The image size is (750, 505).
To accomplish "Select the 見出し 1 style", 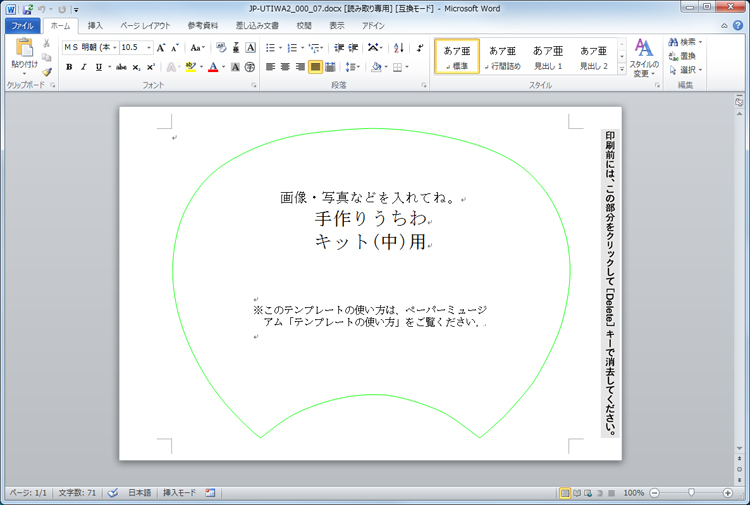I will 548,57.
